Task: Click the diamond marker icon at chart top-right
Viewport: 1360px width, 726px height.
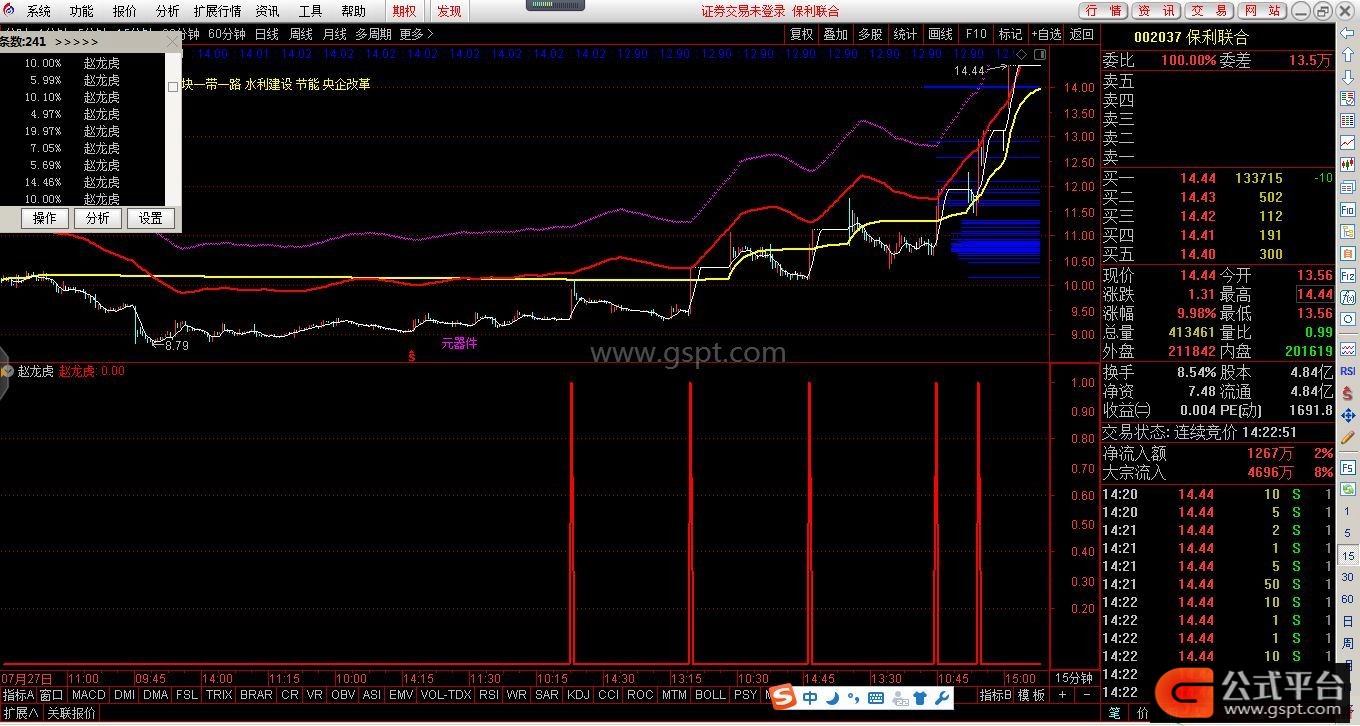Action: (x=1023, y=52)
